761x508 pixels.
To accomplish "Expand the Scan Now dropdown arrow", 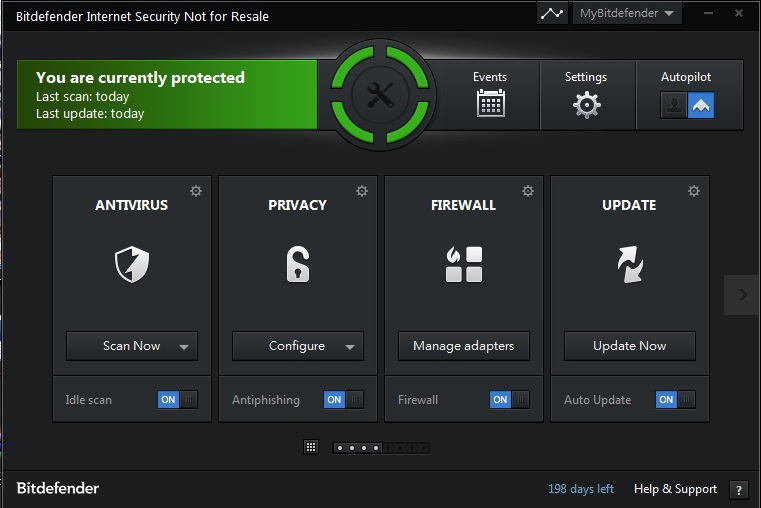I will (184, 347).
